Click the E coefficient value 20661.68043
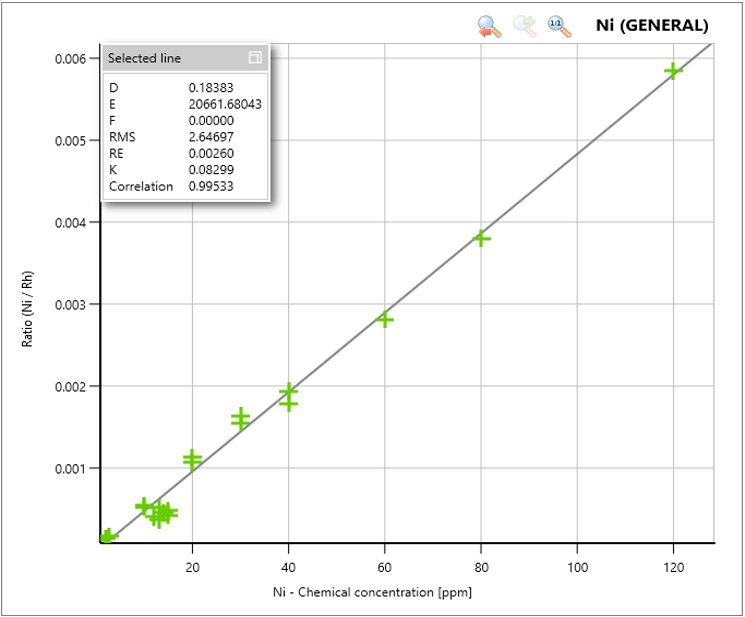Screen dimensions: 745x617 (225, 104)
